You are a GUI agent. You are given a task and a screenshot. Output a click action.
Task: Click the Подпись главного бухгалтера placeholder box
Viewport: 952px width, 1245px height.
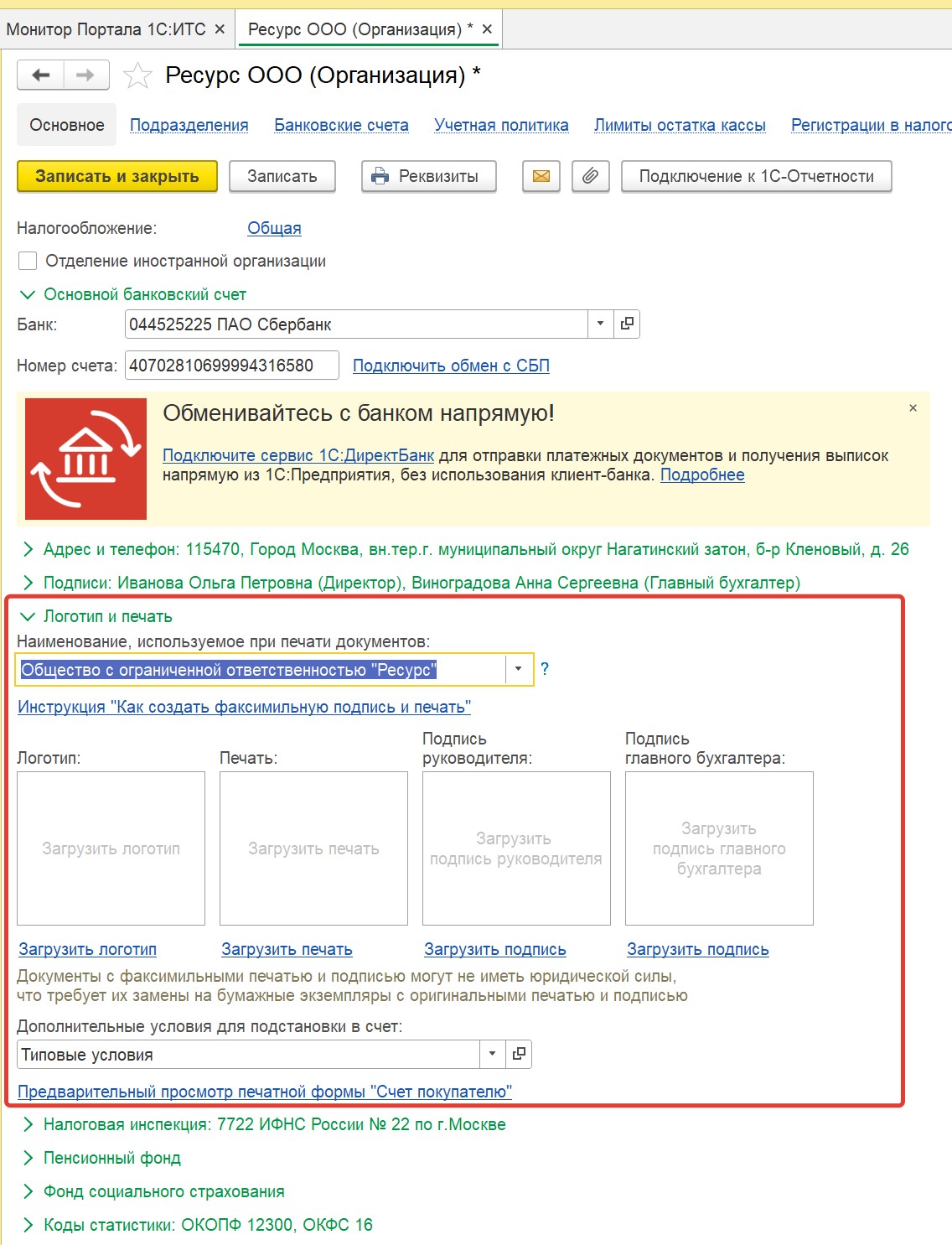719,848
